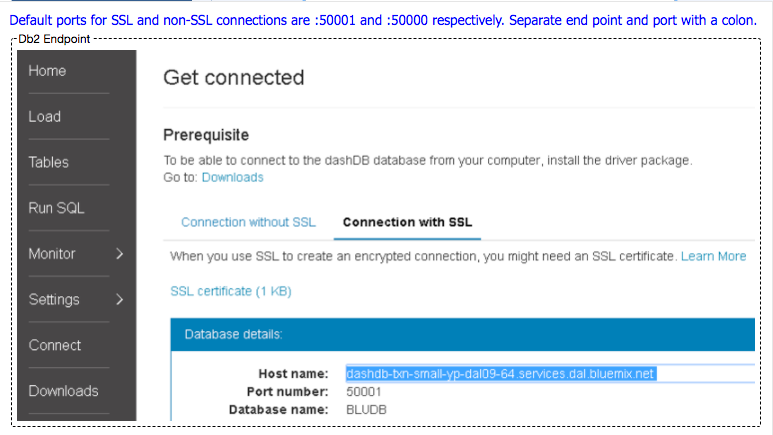
Task: Open the Home sidebar item
Action: (x=47, y=71)
